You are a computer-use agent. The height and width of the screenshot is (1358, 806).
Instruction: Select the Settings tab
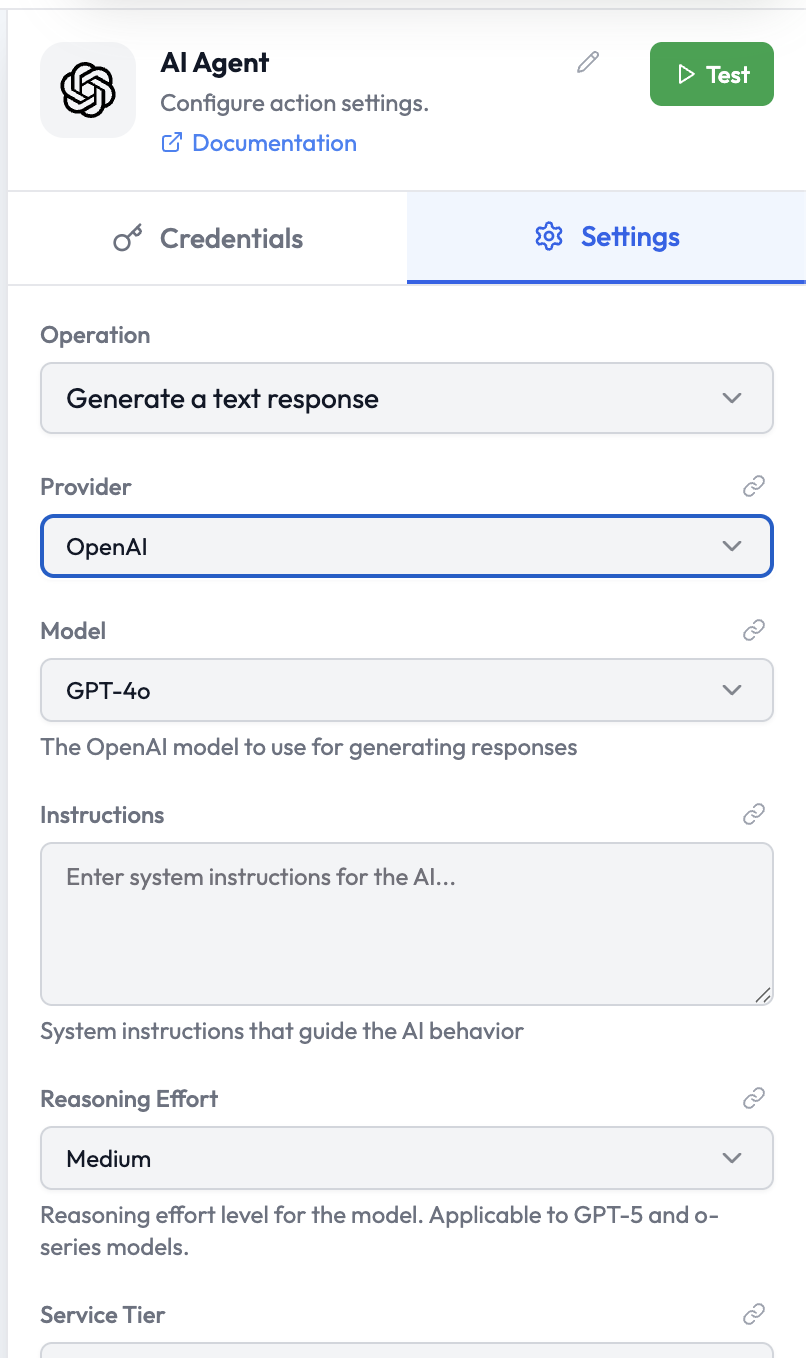(606, 237)
